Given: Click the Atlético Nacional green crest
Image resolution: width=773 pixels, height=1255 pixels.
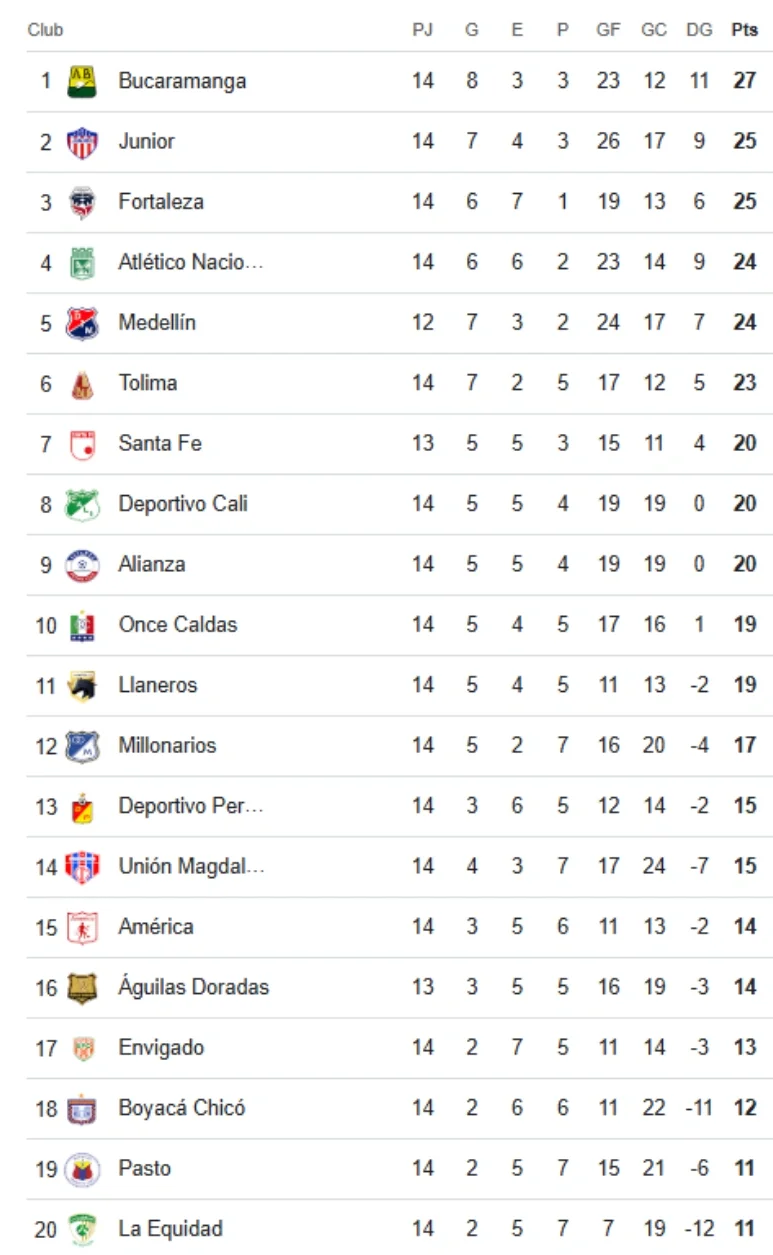Looking at the screenshot, I should click(x=82, y=263).
